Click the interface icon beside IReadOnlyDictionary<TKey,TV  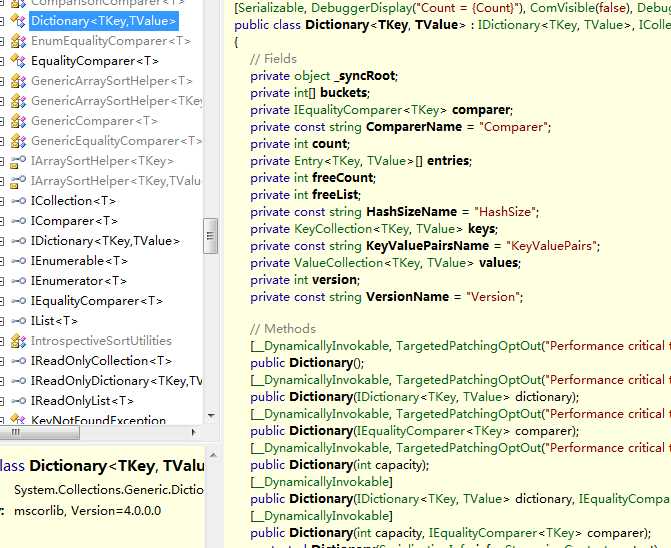point(18,381)
